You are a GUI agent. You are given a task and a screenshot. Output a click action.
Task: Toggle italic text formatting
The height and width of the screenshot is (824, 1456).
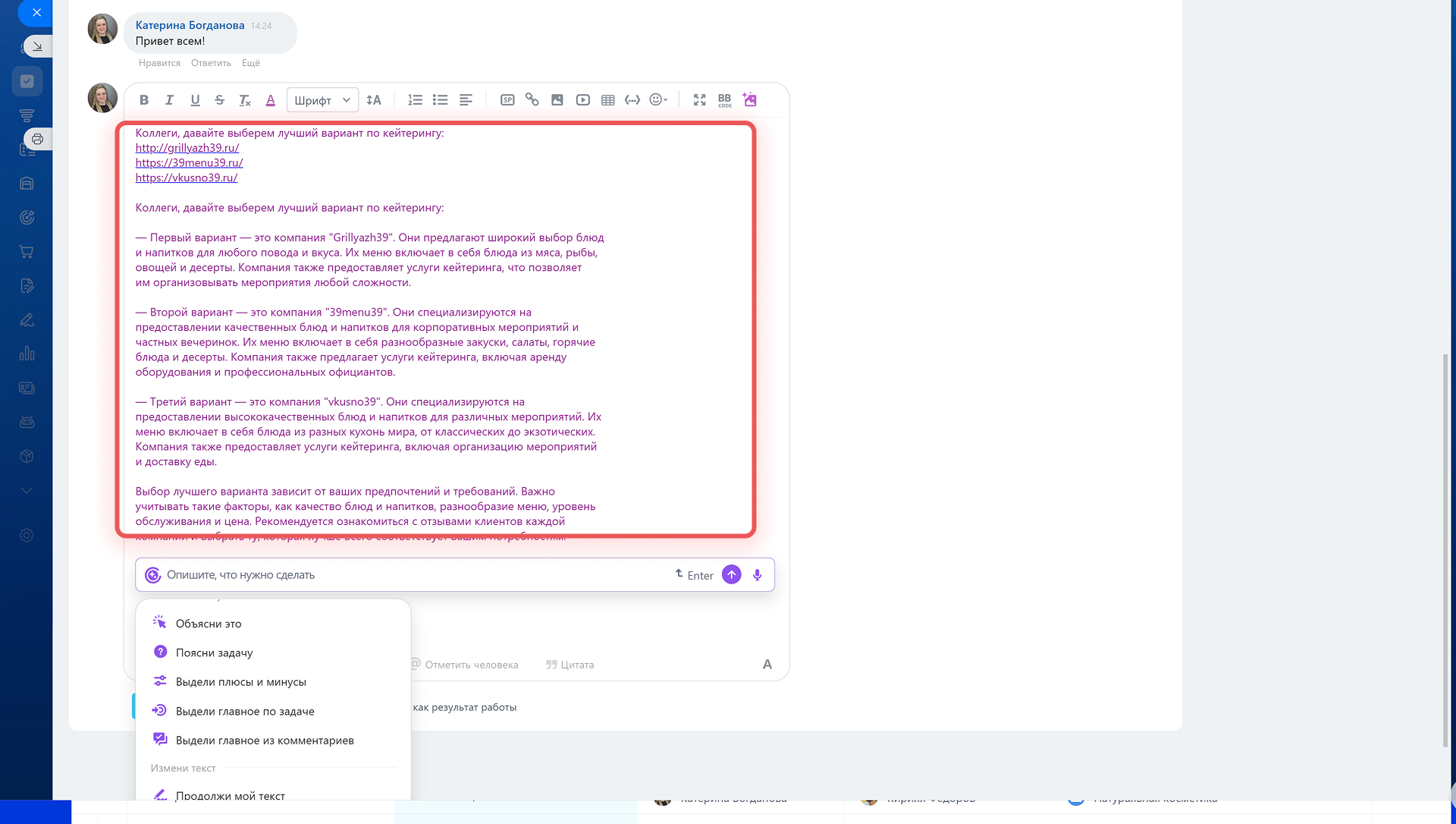pos(169,100)
